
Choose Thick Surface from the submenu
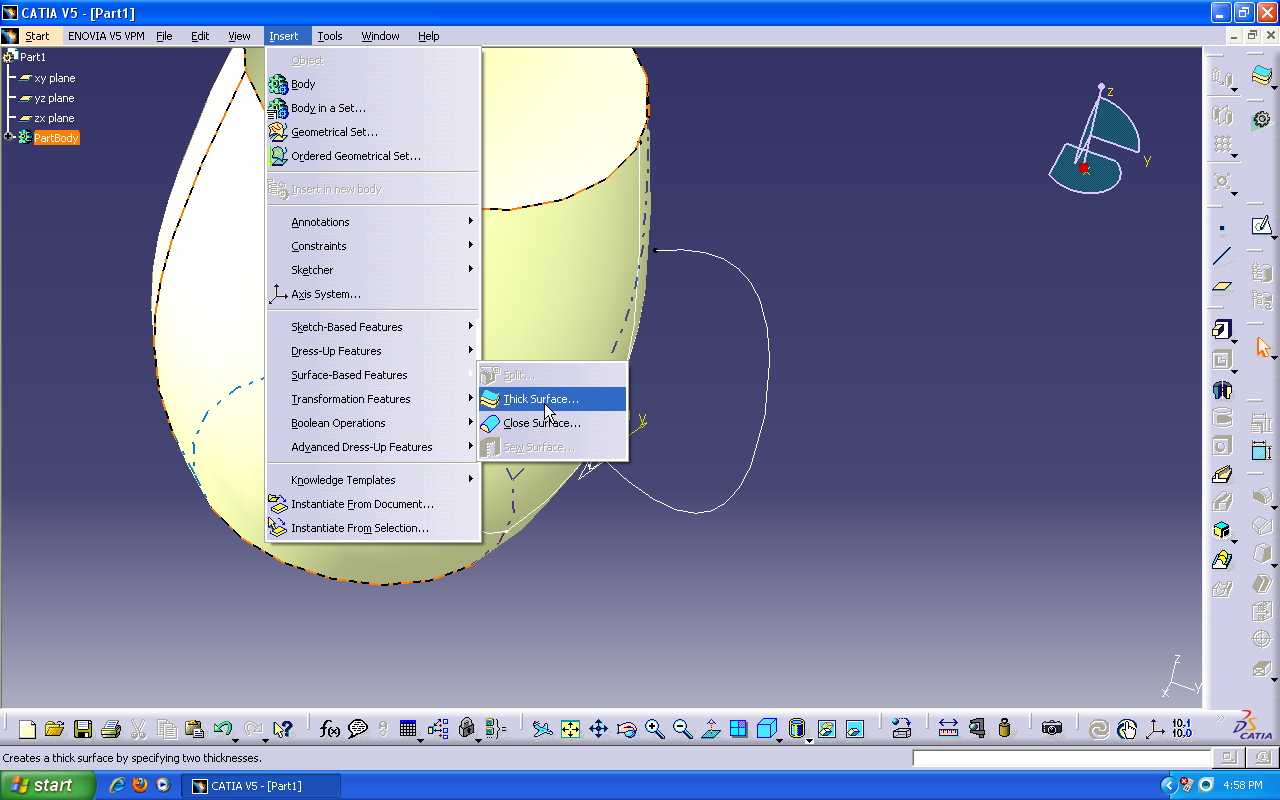540,399
